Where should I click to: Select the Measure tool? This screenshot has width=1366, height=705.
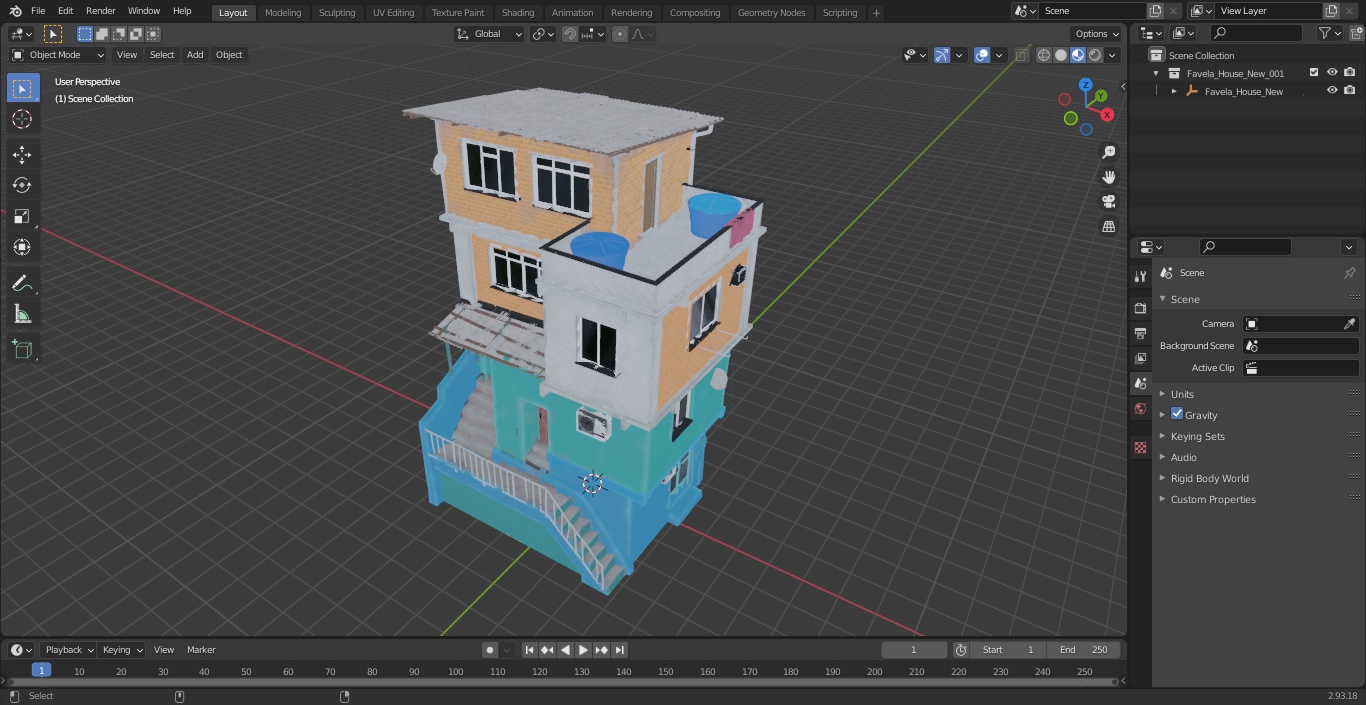22,314
